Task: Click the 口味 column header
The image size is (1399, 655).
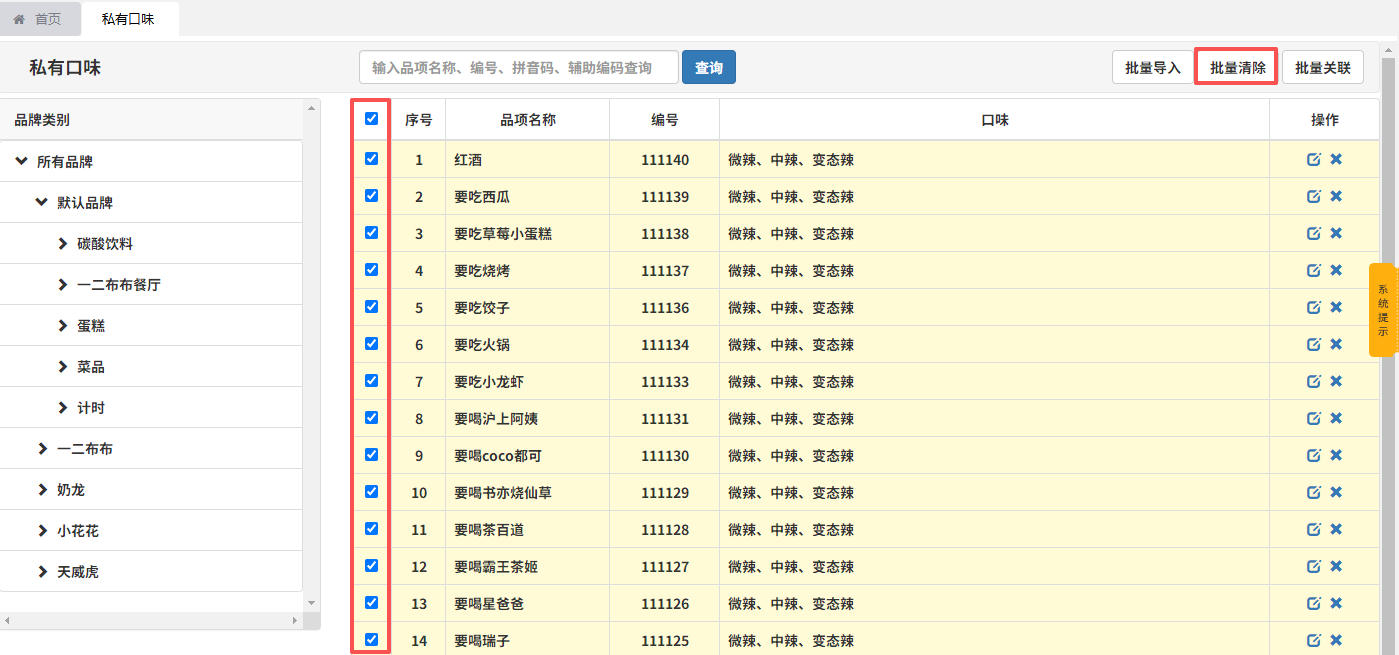Action: pos(995,120)
